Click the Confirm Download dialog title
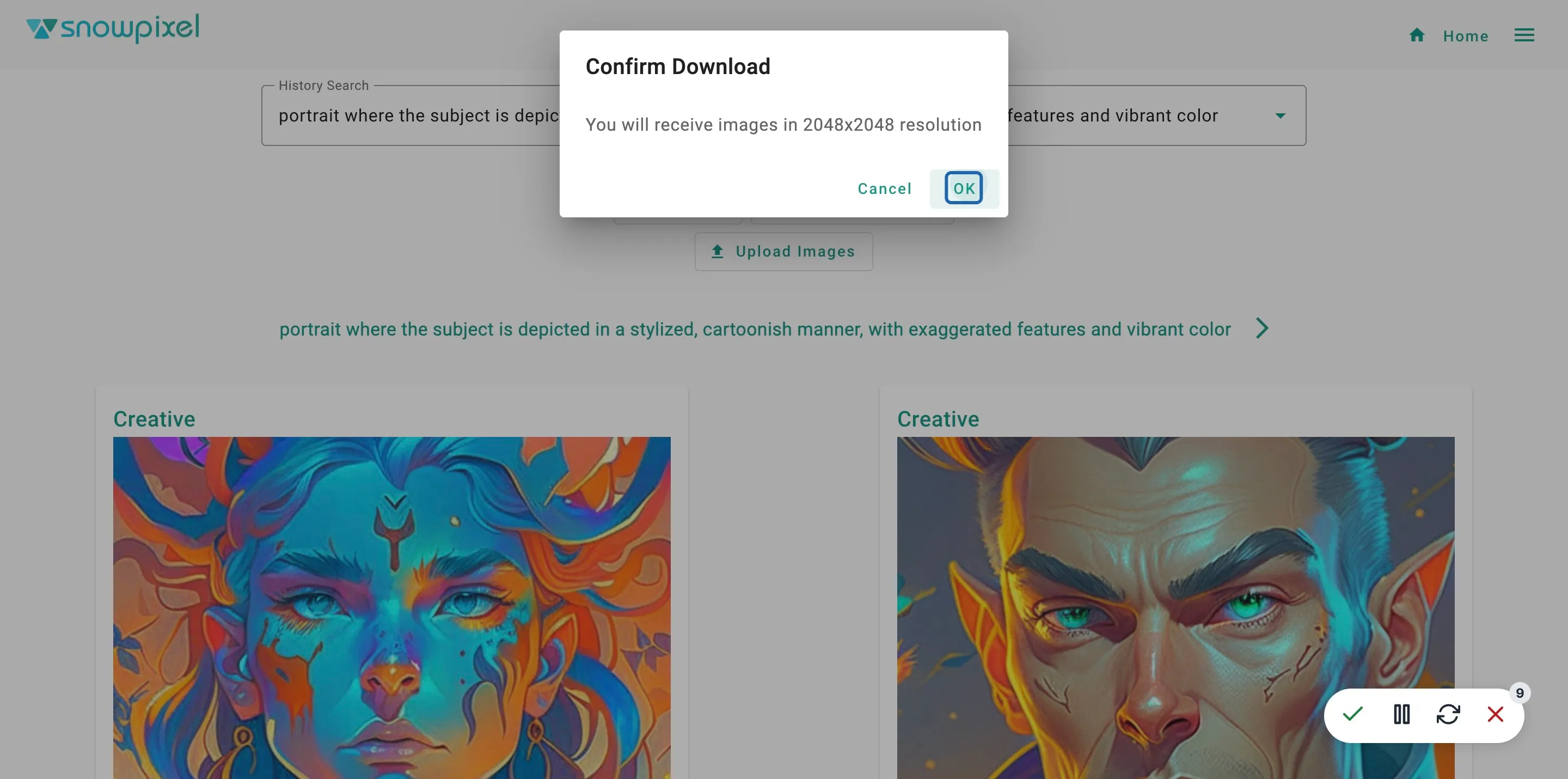Screen dimensions: 1568x779 coord(677,66)
